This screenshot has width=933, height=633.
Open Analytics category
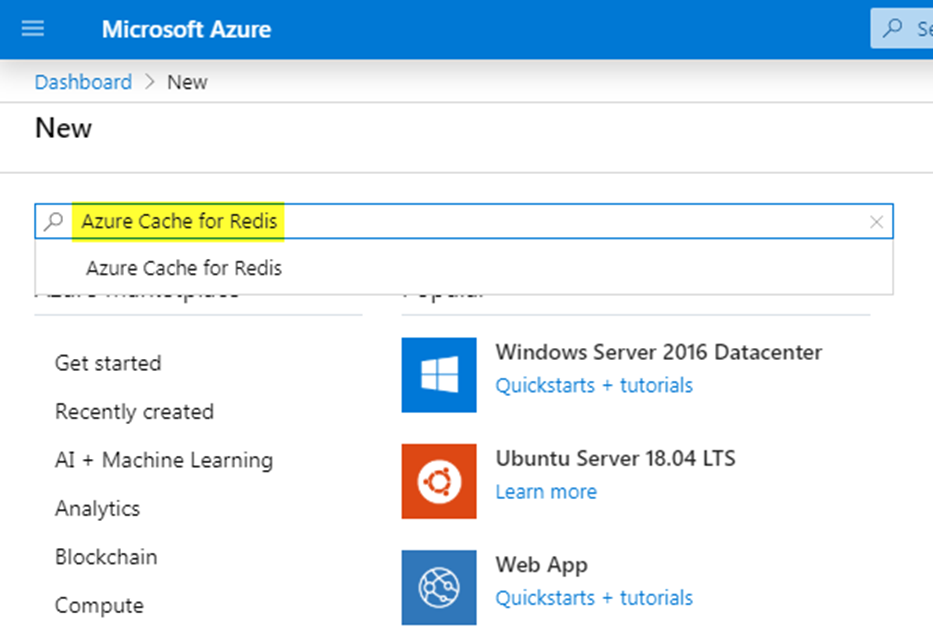pos(98,509)
